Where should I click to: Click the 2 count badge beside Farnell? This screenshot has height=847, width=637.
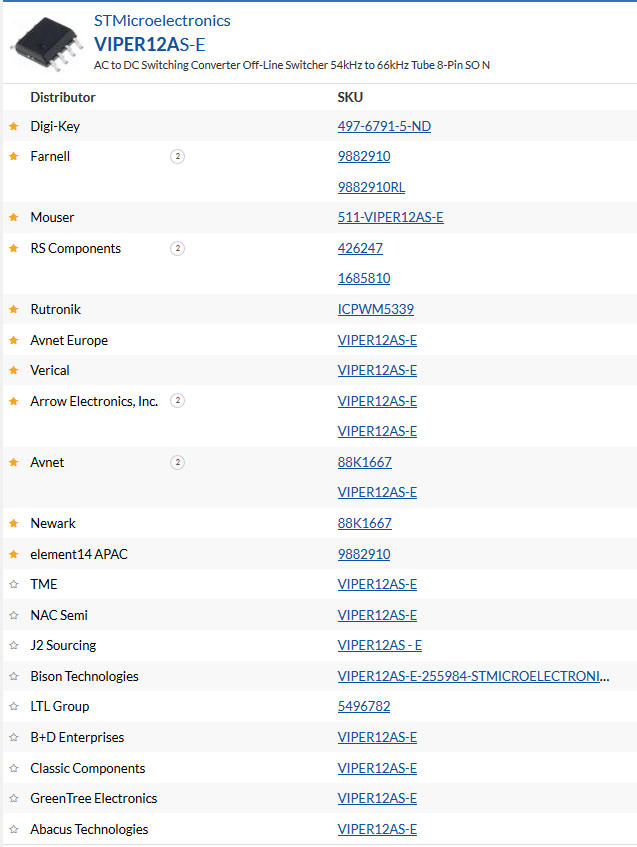[x=177, y=157]
